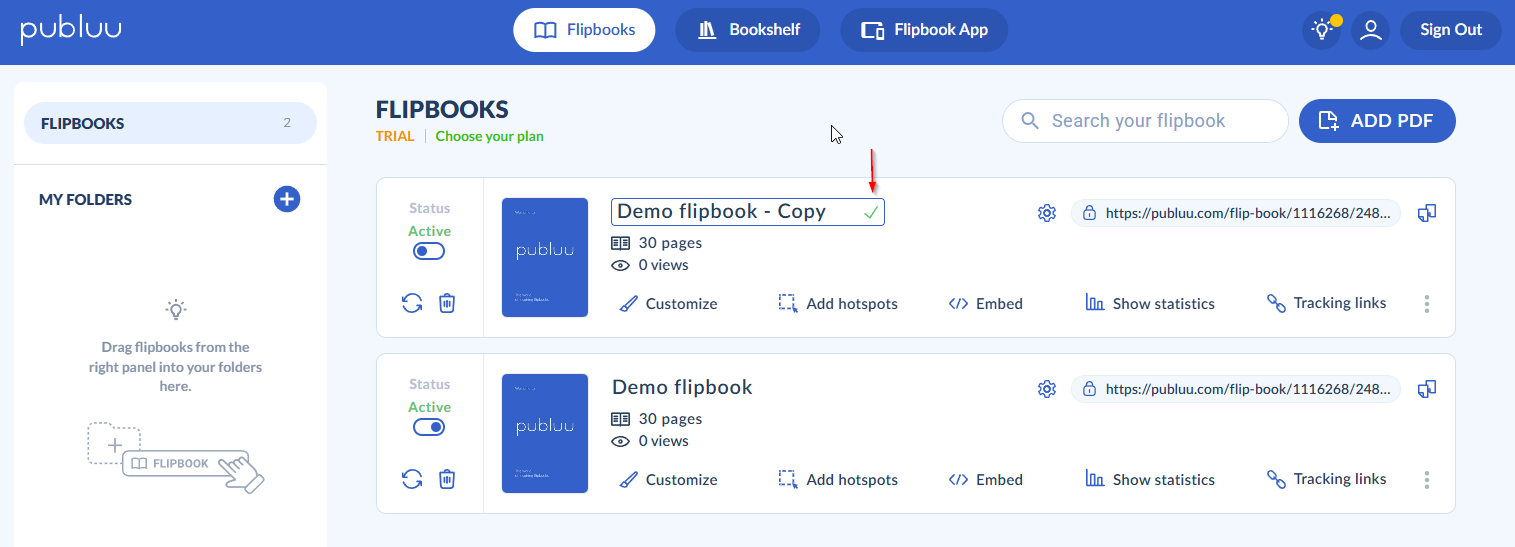Image resolution: width=1515 pixels, height=547 pixels.
Task: Click Embed for Demo flipbook - Copy
Action: coord(985,303)
